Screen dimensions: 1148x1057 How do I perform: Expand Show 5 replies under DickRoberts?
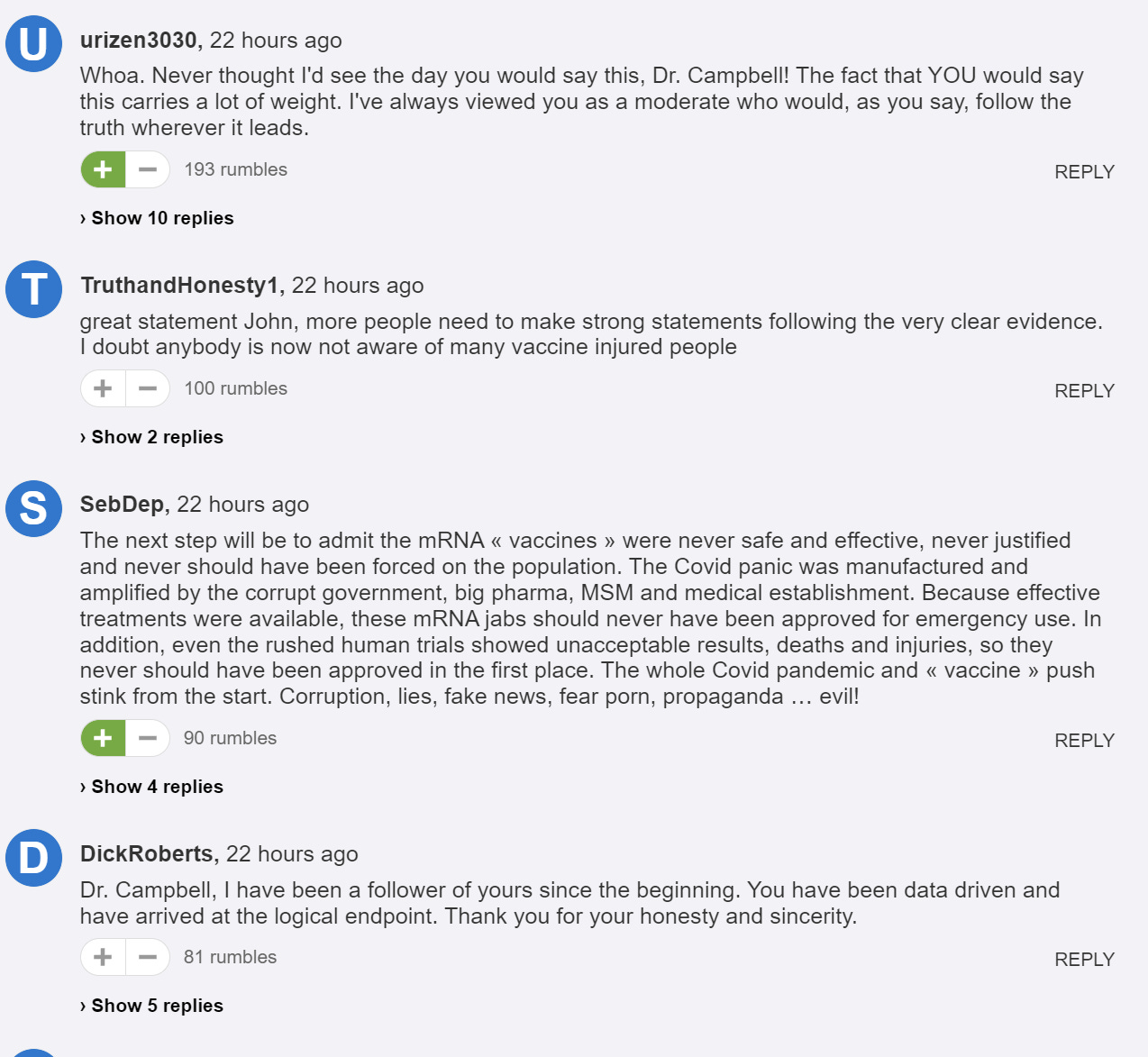pos(151,1006)
